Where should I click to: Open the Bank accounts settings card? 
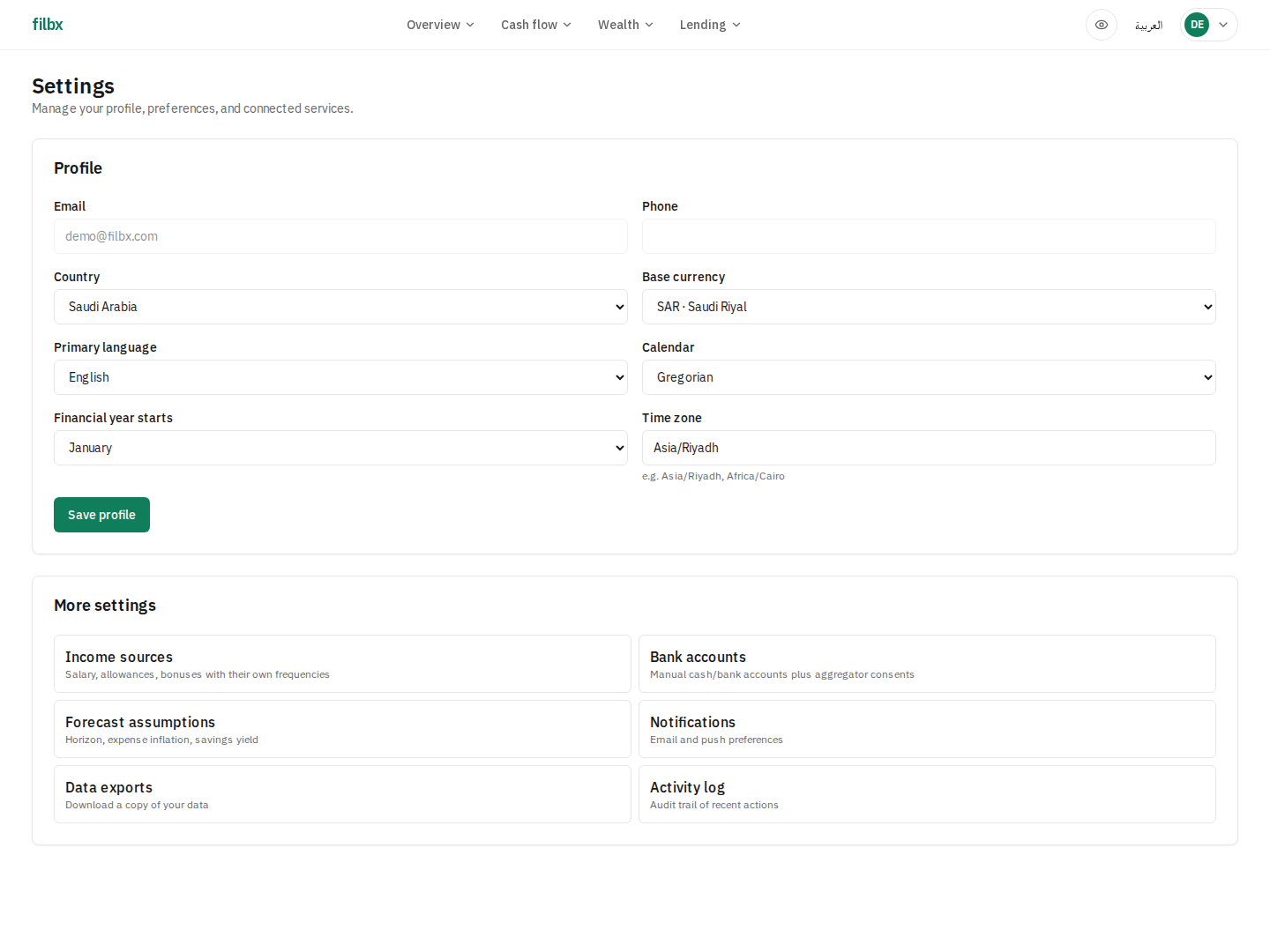click(x=927, y=664)
